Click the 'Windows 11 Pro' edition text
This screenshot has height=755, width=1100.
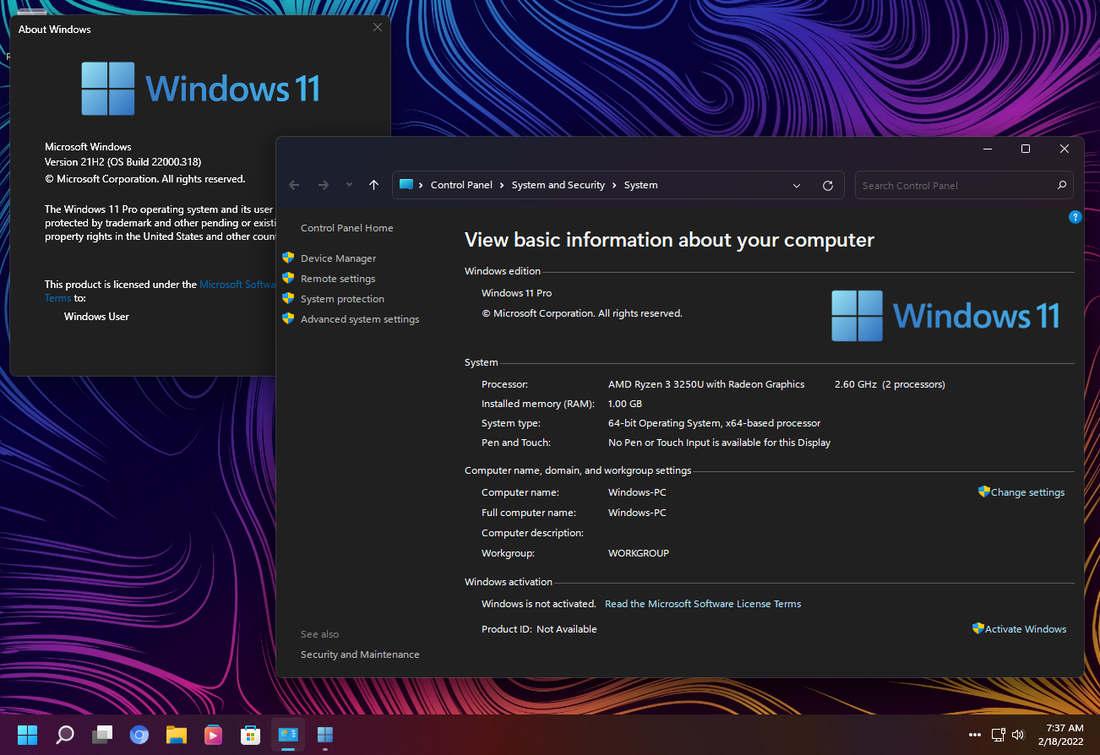coord(517,293)
